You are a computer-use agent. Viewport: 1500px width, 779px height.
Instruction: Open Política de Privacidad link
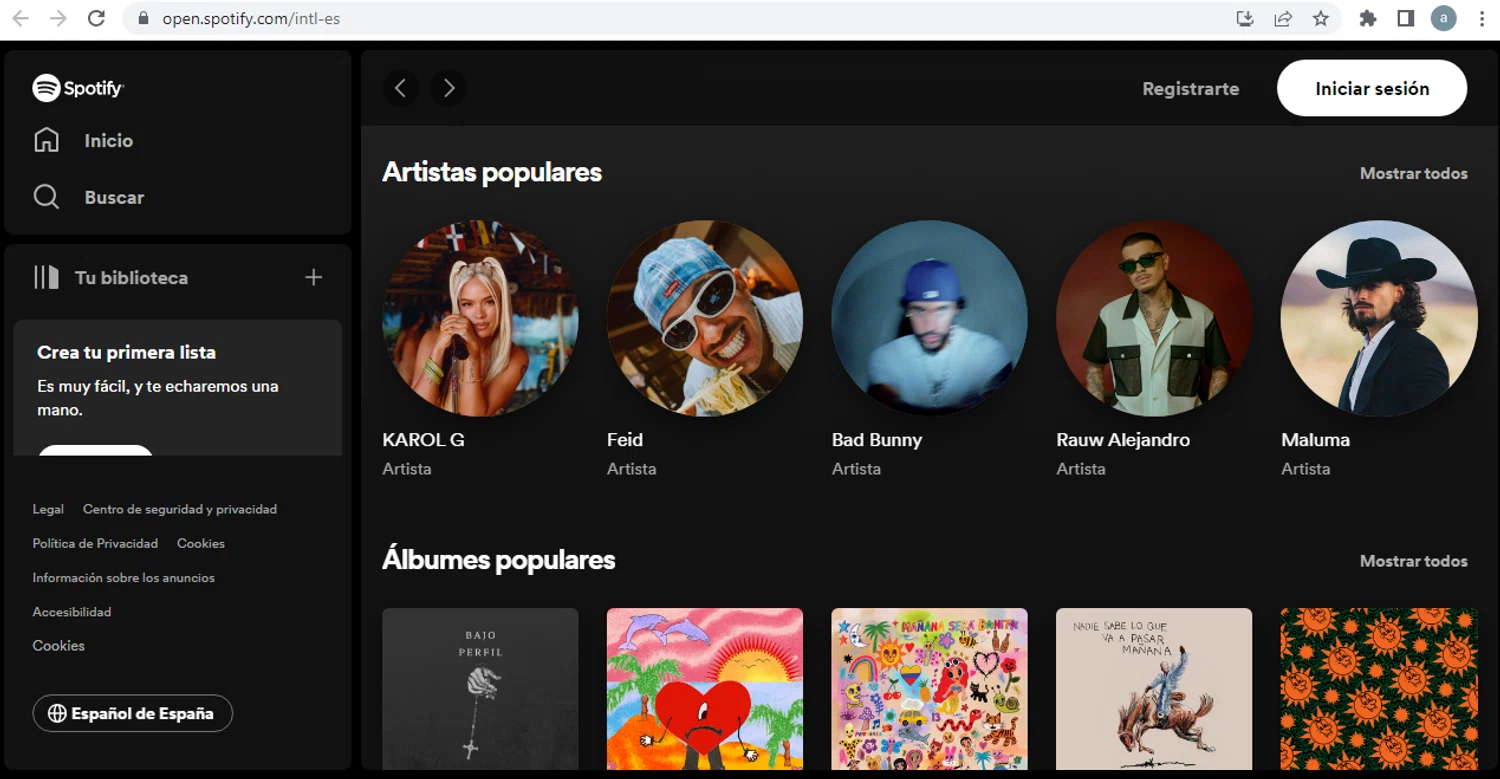95,543
